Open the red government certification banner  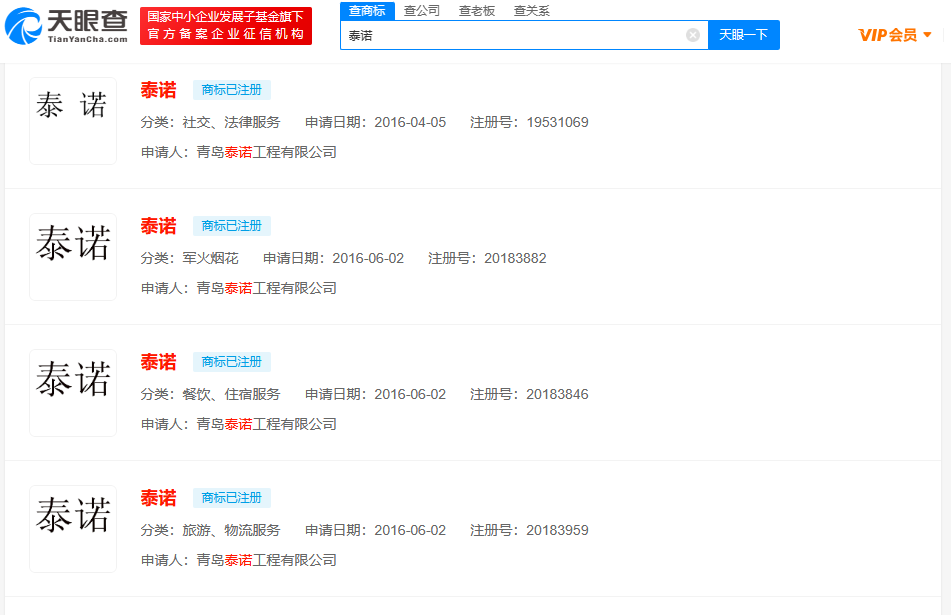pyautogui.click(x=225, y=25)
